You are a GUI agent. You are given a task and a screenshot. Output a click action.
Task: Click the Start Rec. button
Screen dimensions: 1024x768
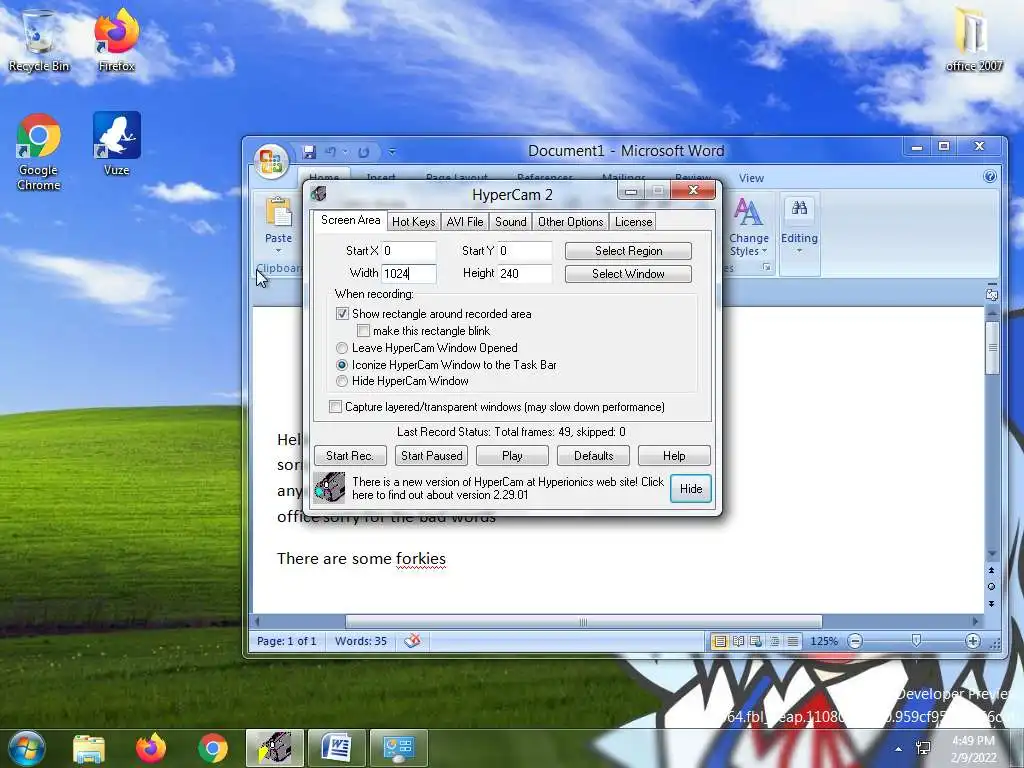pos(350,456)
